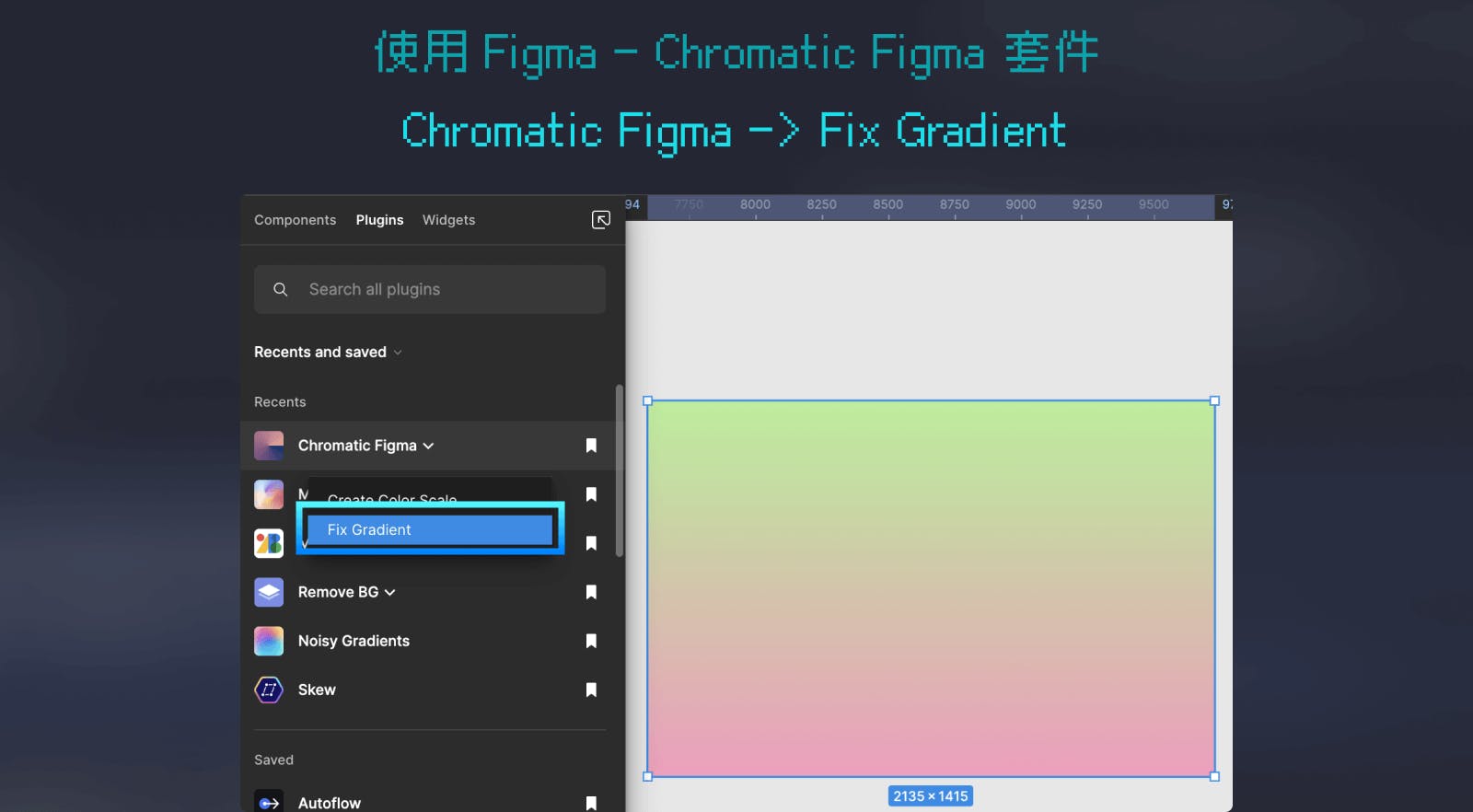
Task: Click the 9000 mark on the ruler
Action: tap(1020, 204)
